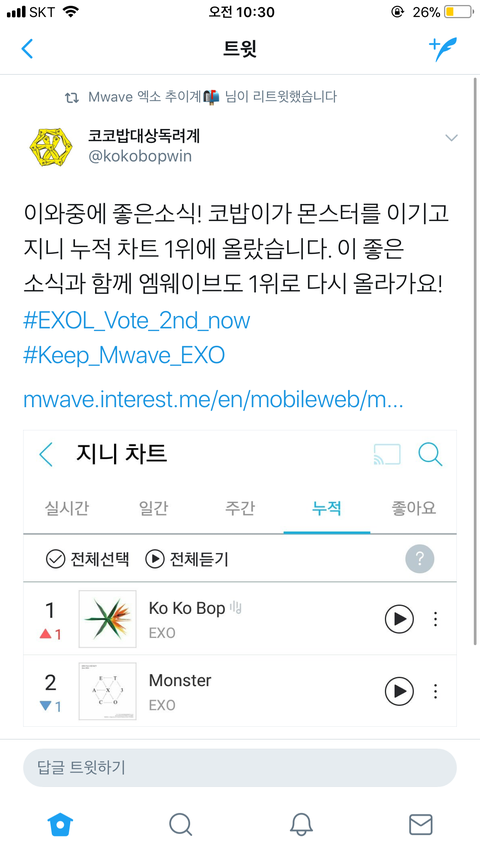Tap the cast icon in Genie chart
This screenshot has width=480, height=853.
pos(387,454)
